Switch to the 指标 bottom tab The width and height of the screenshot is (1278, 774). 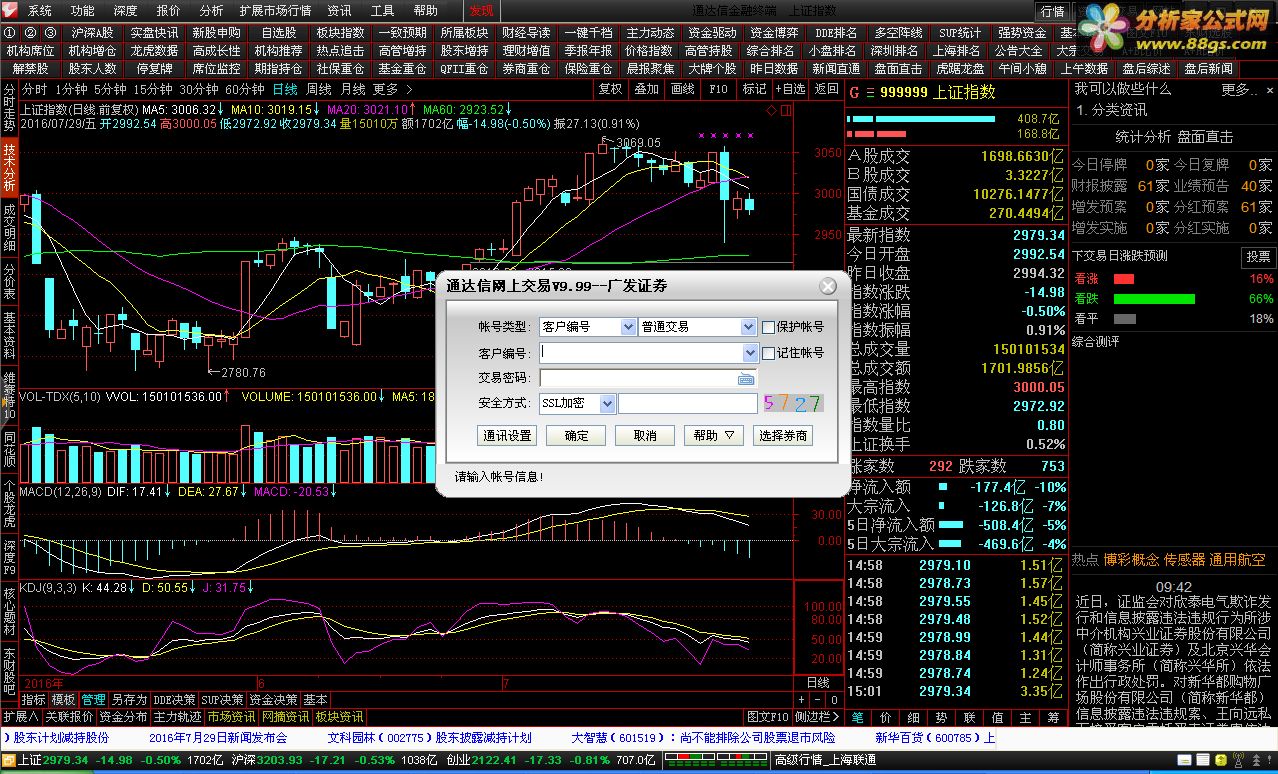pos(33,700)
